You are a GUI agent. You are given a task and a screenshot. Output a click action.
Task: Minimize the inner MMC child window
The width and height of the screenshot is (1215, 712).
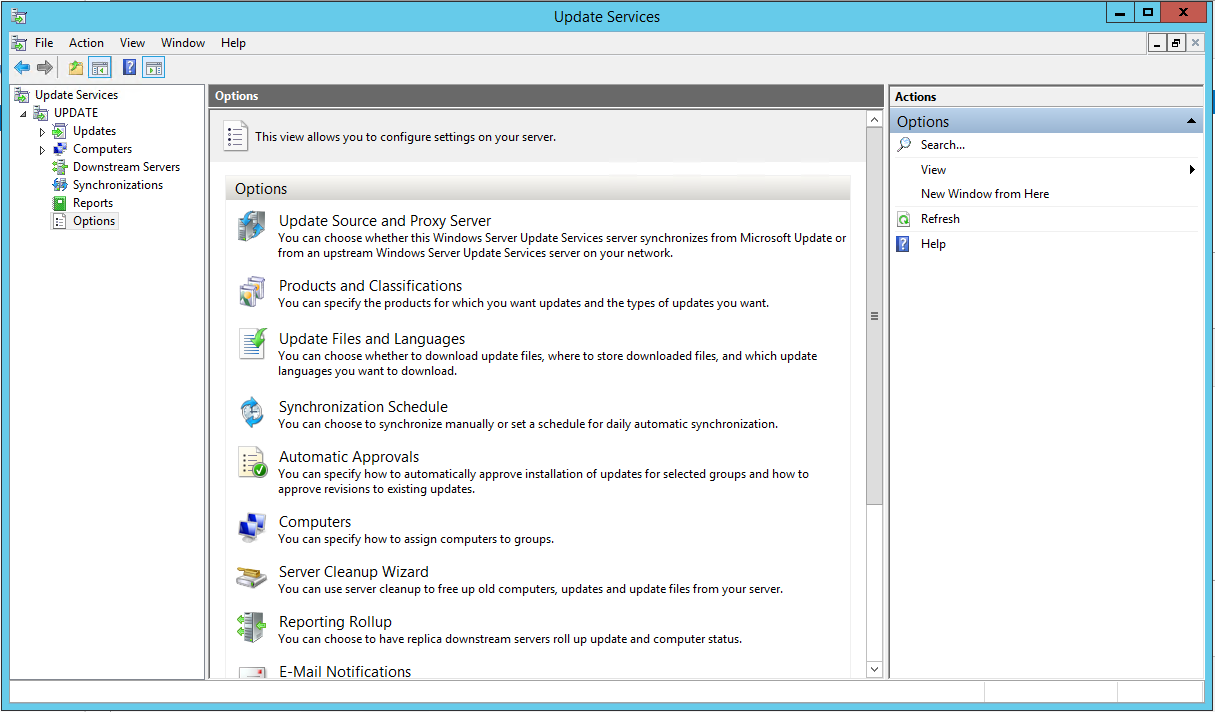pos(1157,43)
